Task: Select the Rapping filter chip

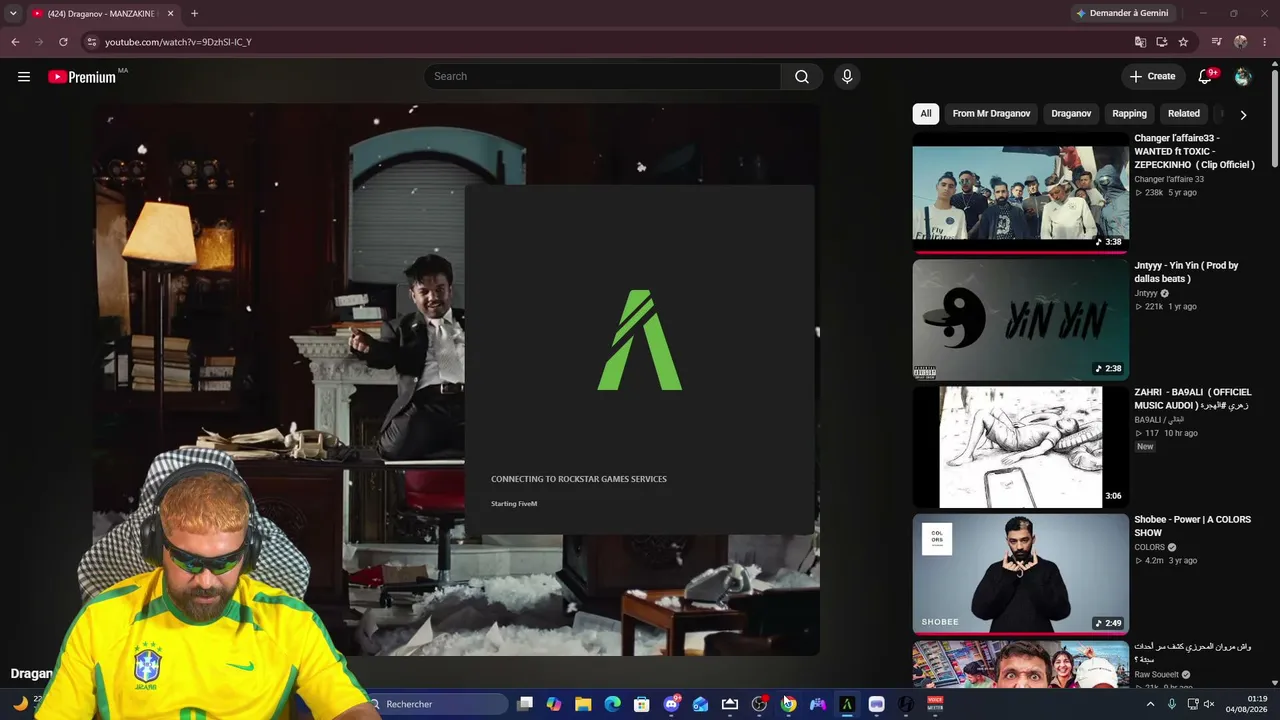Action: coord(1129,114)
